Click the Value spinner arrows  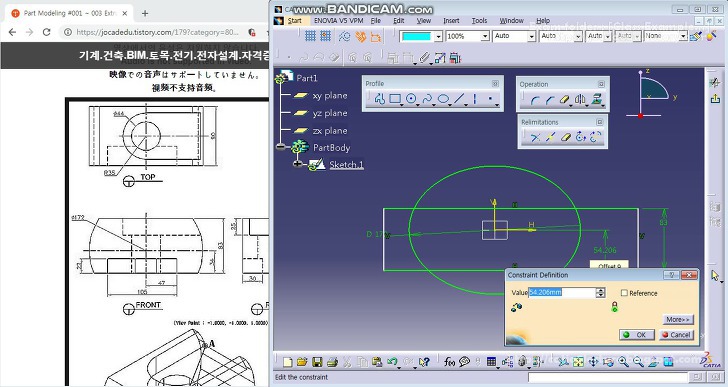601,292
